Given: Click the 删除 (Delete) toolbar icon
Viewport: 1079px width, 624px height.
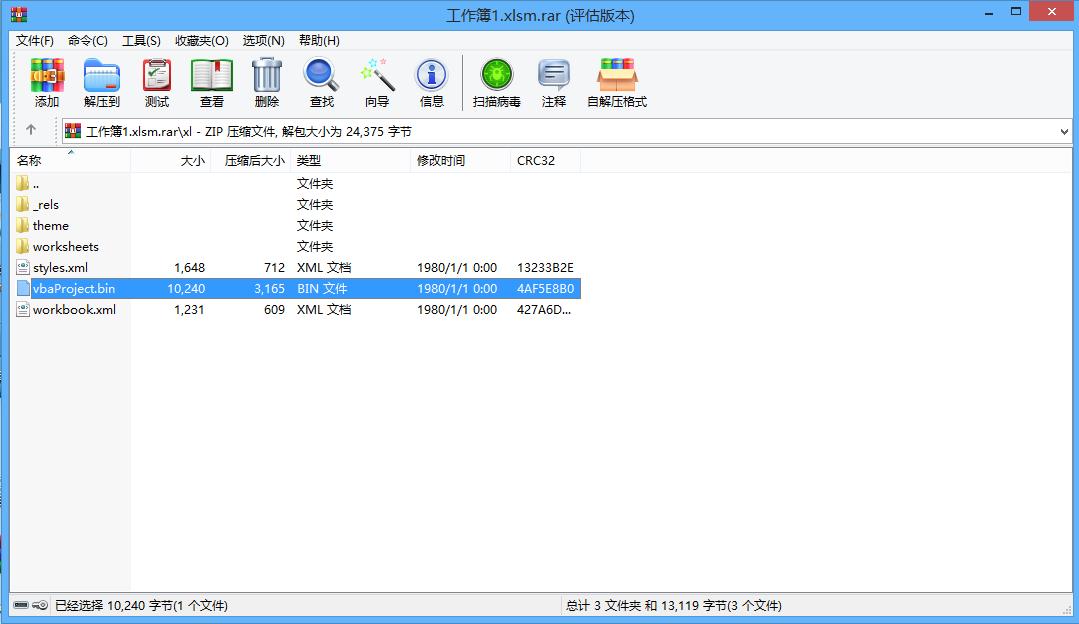Looking at the screenshot, I should pyautogui.click(x=266, y=80).
